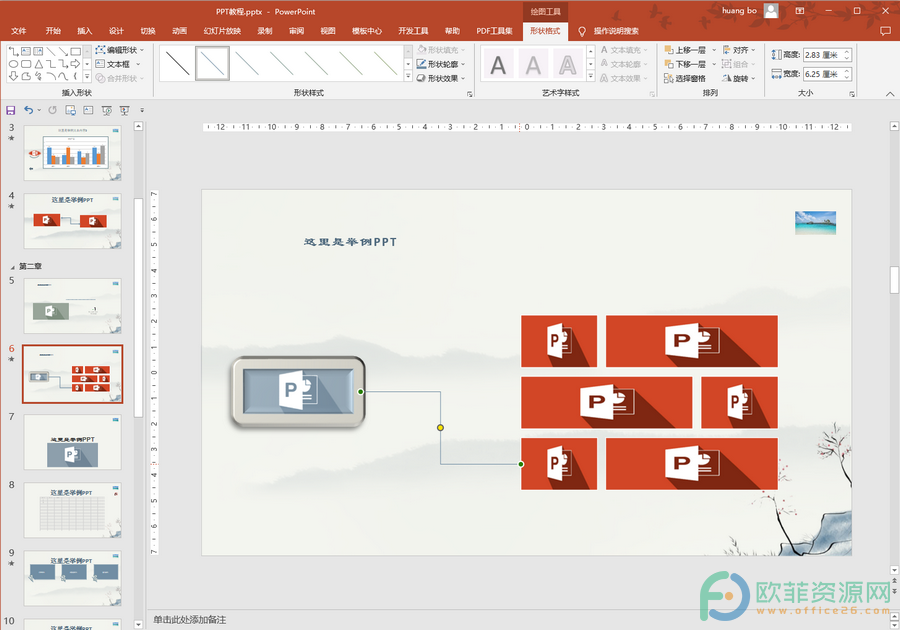Click 单击此处添加备注 notes area

click(x=190, y=620)
